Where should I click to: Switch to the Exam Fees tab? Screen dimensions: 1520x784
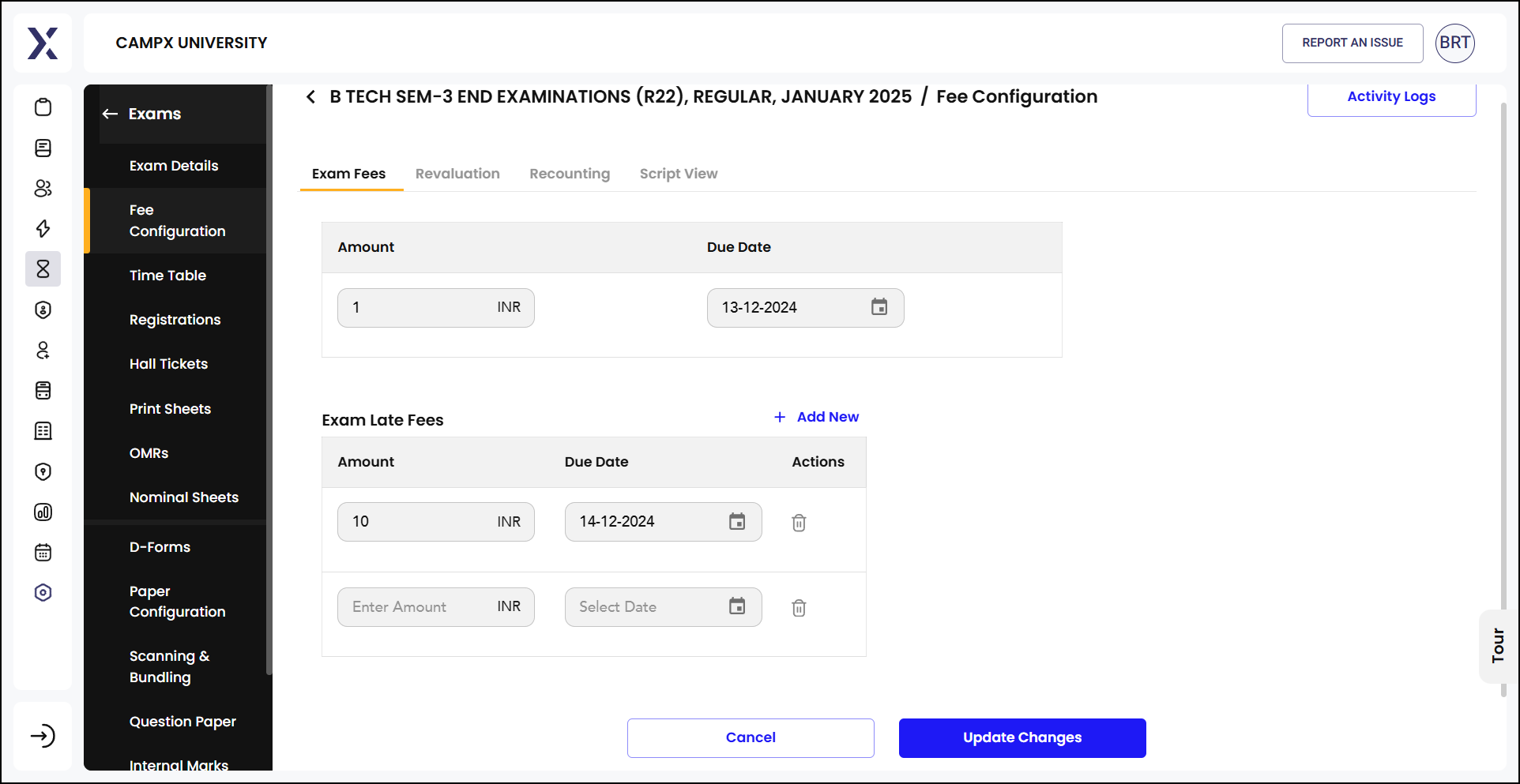click(x=348, y=174)
